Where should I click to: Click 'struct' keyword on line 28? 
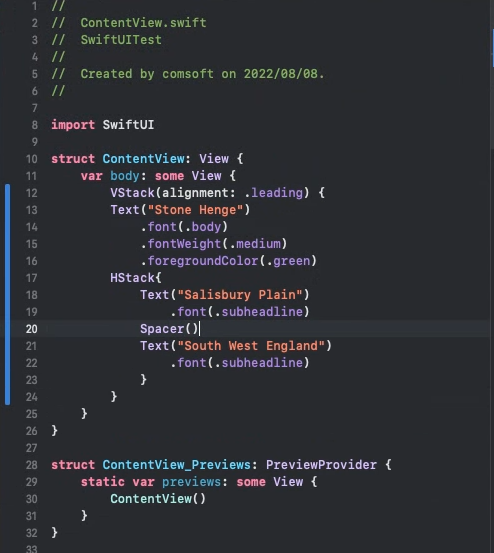73,465
